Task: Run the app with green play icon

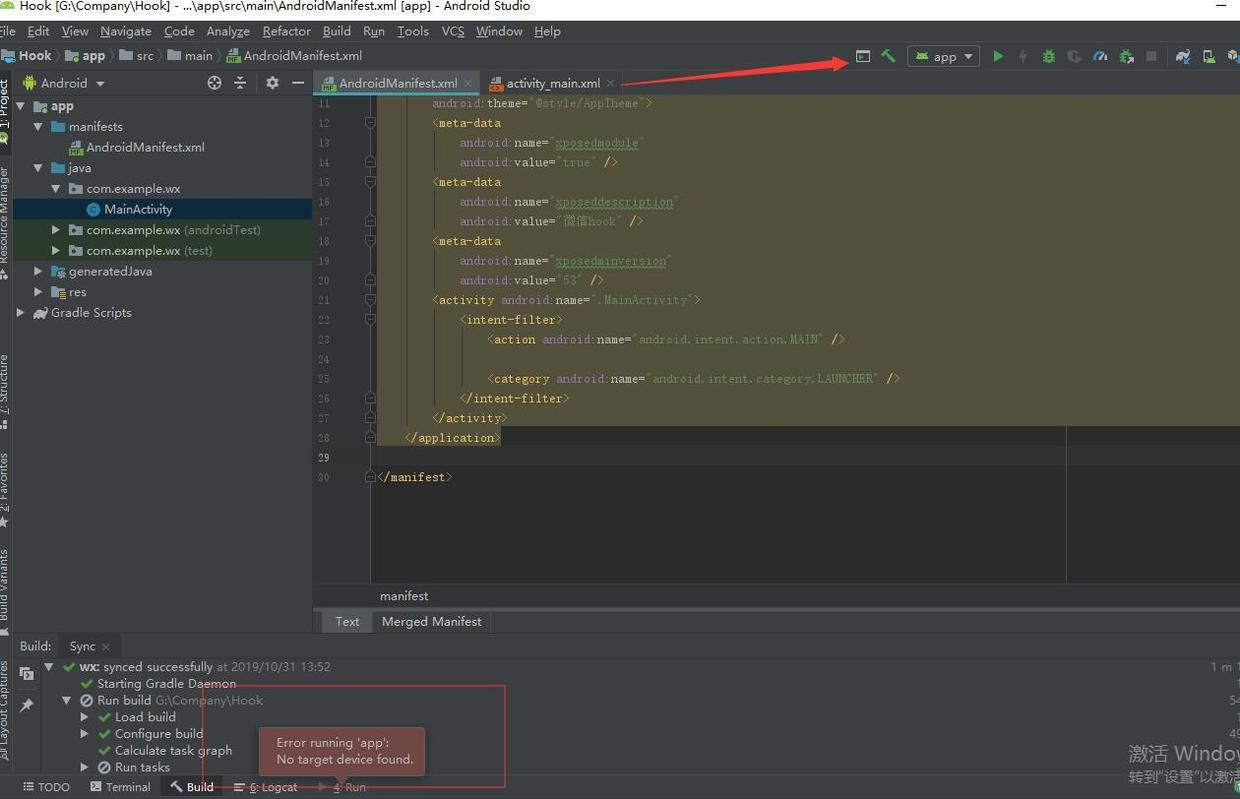Action: (998, 57)
